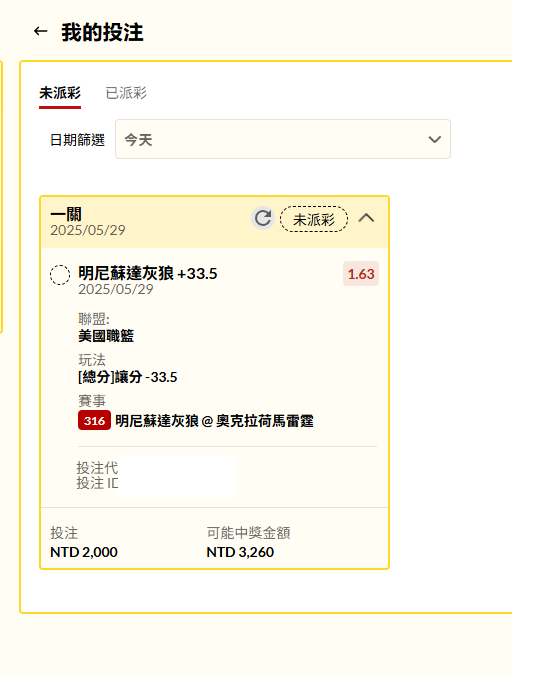Click the 1.63 odds badge
This screenshot has width=546, height=675.
click(x=361, y=274)
